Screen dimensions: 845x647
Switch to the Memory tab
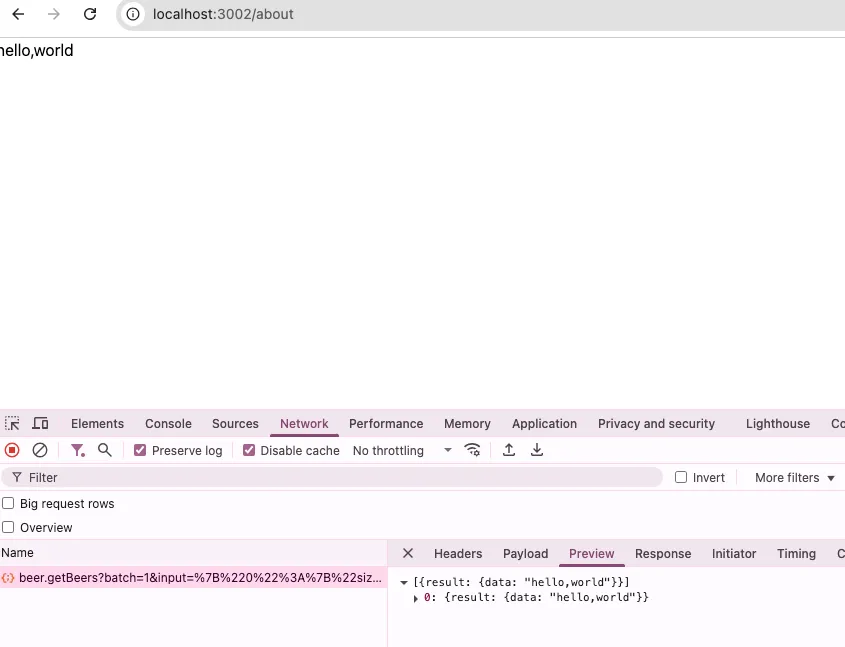(x=467, y=423)
